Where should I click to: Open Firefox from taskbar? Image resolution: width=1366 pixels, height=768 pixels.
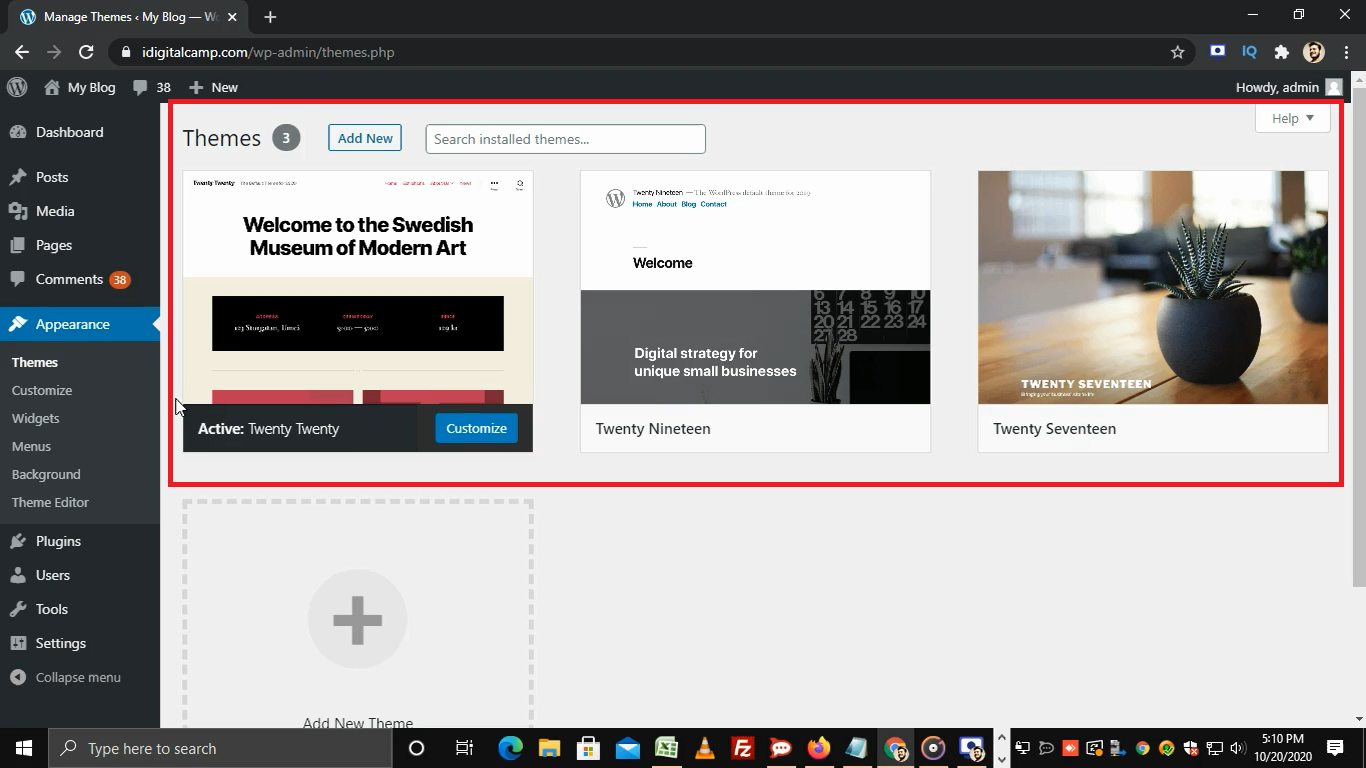pyautogui.click(x=819, y=748)
